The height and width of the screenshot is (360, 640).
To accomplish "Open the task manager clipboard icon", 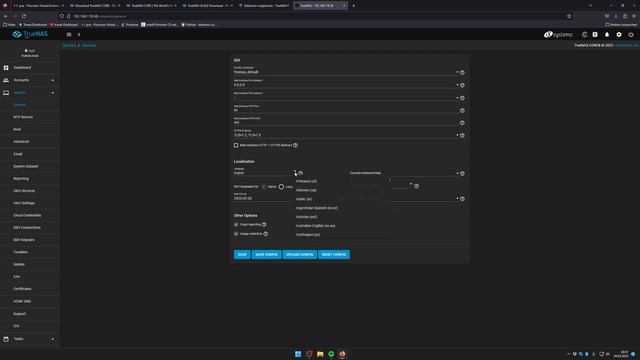I will [x=595, y=35].
